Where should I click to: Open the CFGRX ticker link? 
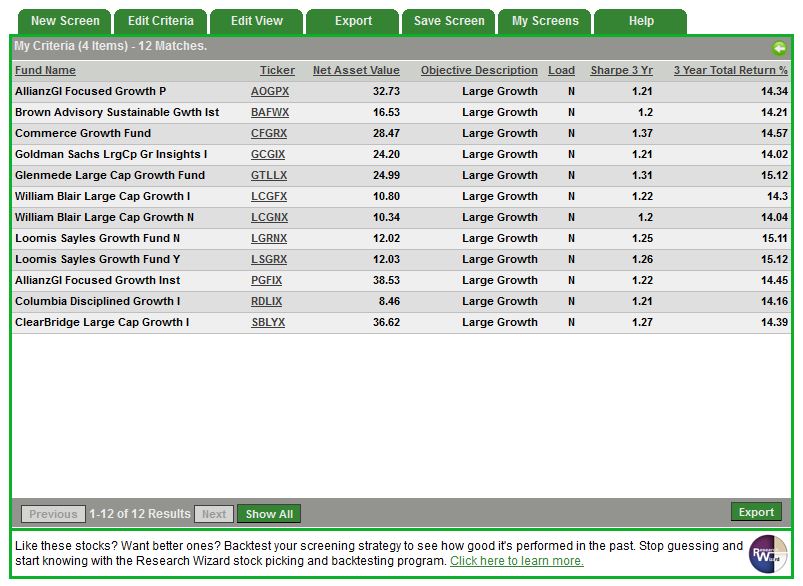(269, 133)
